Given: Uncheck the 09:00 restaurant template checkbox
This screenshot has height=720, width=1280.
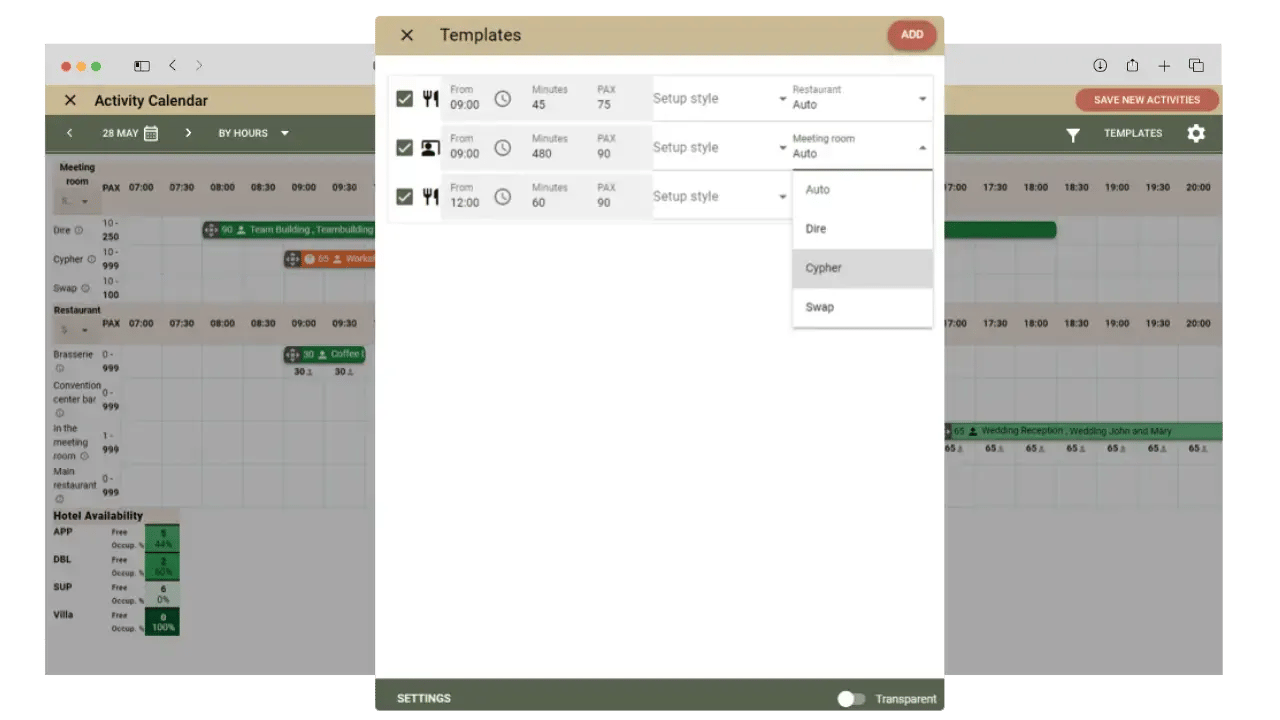Looking at the screenshot, I should 404,99.
